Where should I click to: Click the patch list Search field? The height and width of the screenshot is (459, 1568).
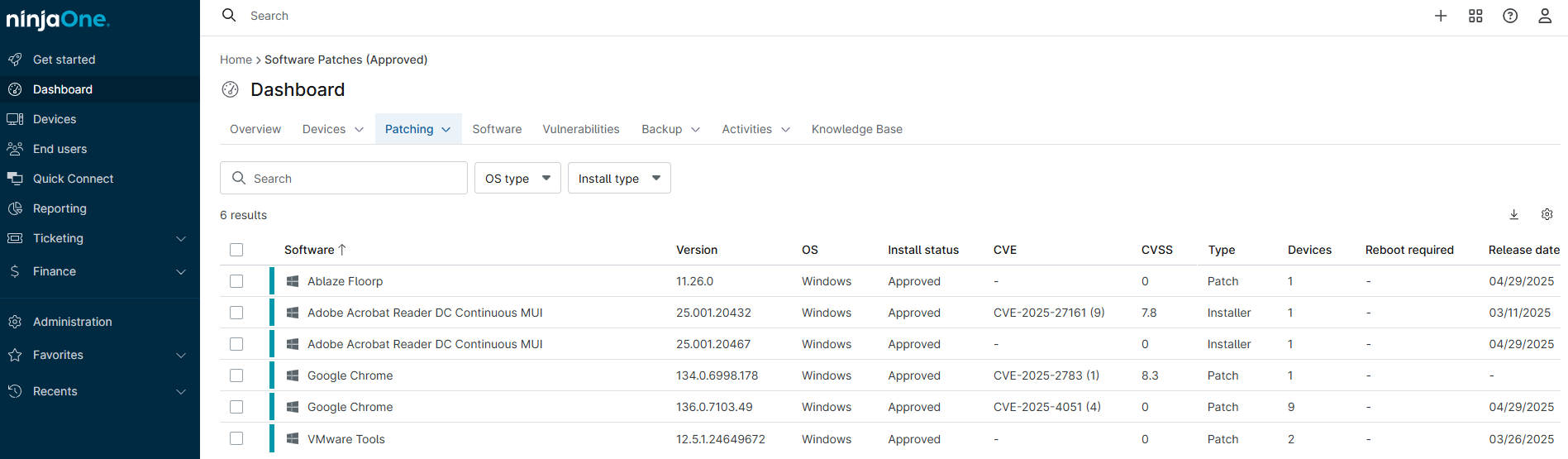coord(355,179)
